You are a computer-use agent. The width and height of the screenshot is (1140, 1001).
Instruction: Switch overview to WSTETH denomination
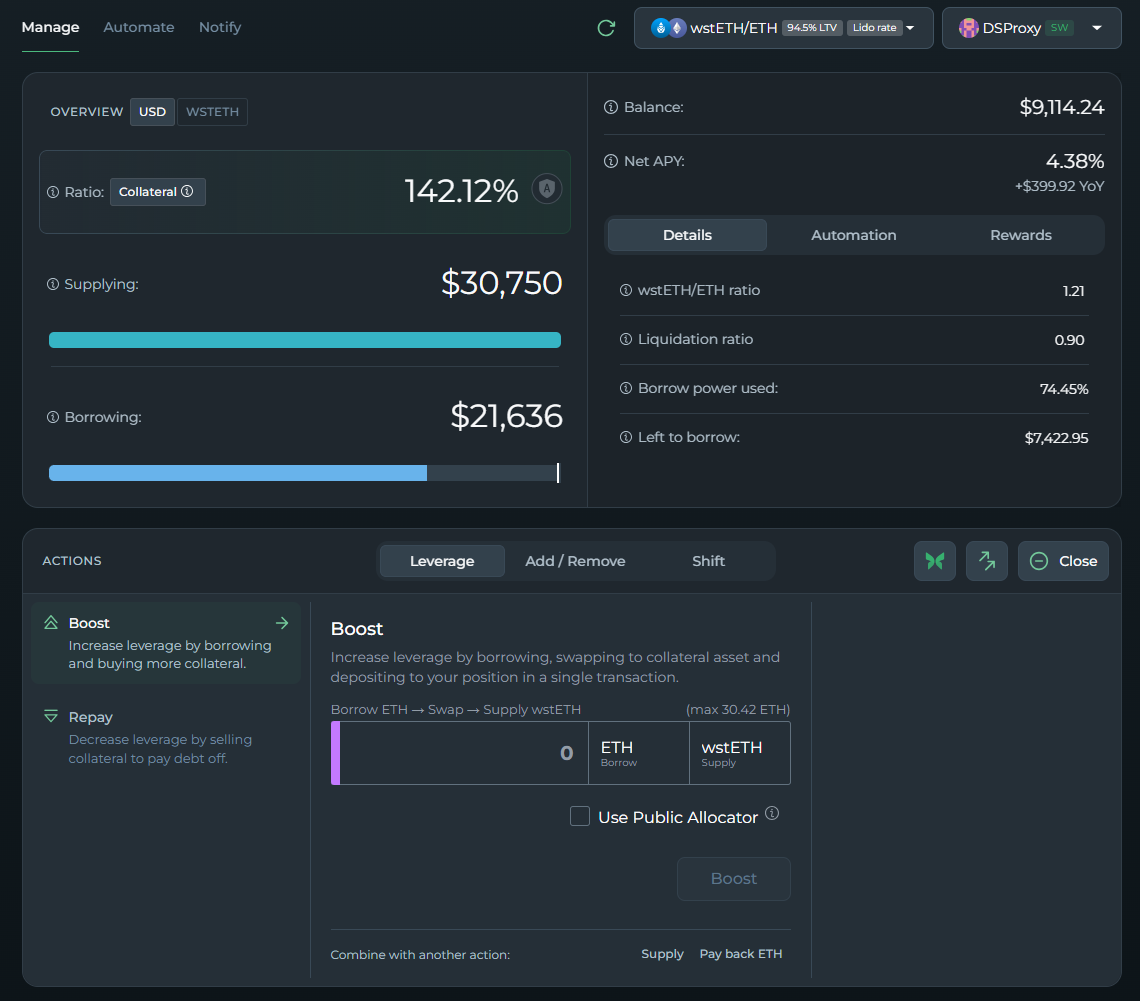[x=212, y=112]
